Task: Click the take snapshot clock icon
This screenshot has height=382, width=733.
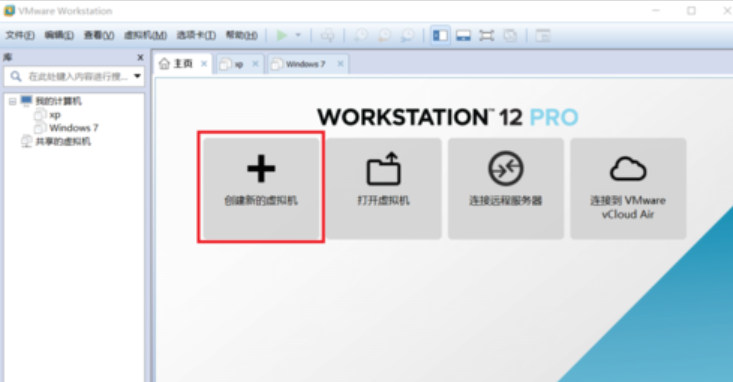Action: pyautogui.click(x=360, y=36)
